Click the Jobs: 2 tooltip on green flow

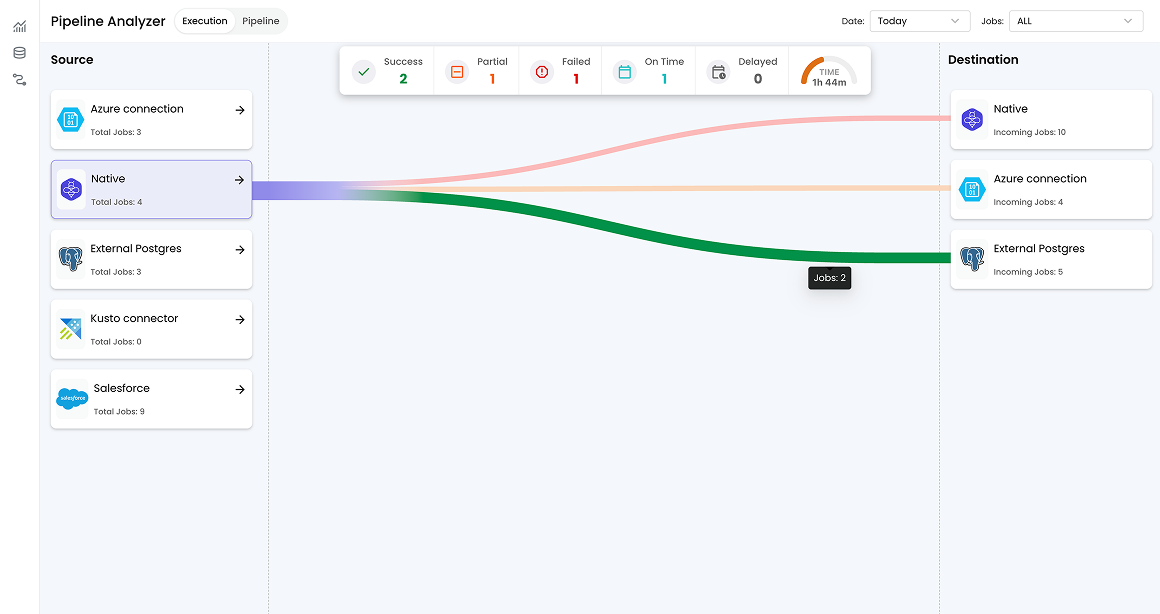tap(830, 278)
